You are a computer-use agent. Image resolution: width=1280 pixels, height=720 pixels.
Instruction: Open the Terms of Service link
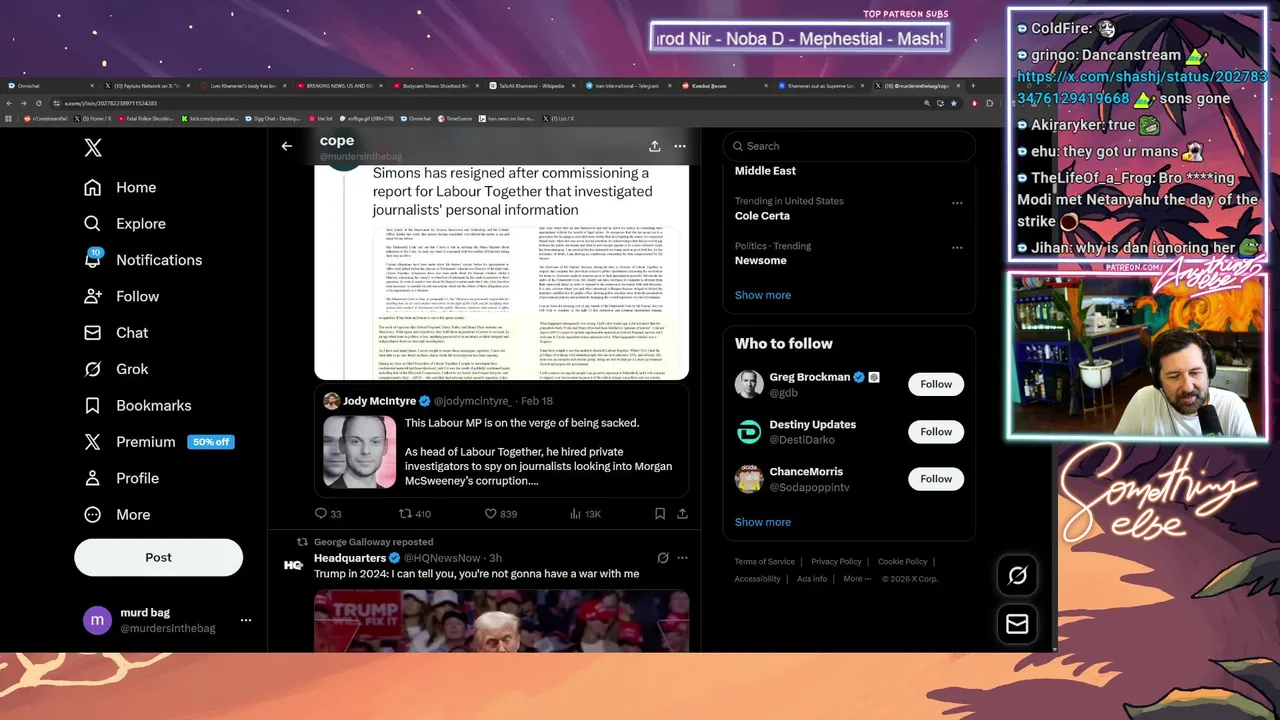click(765, 562)
